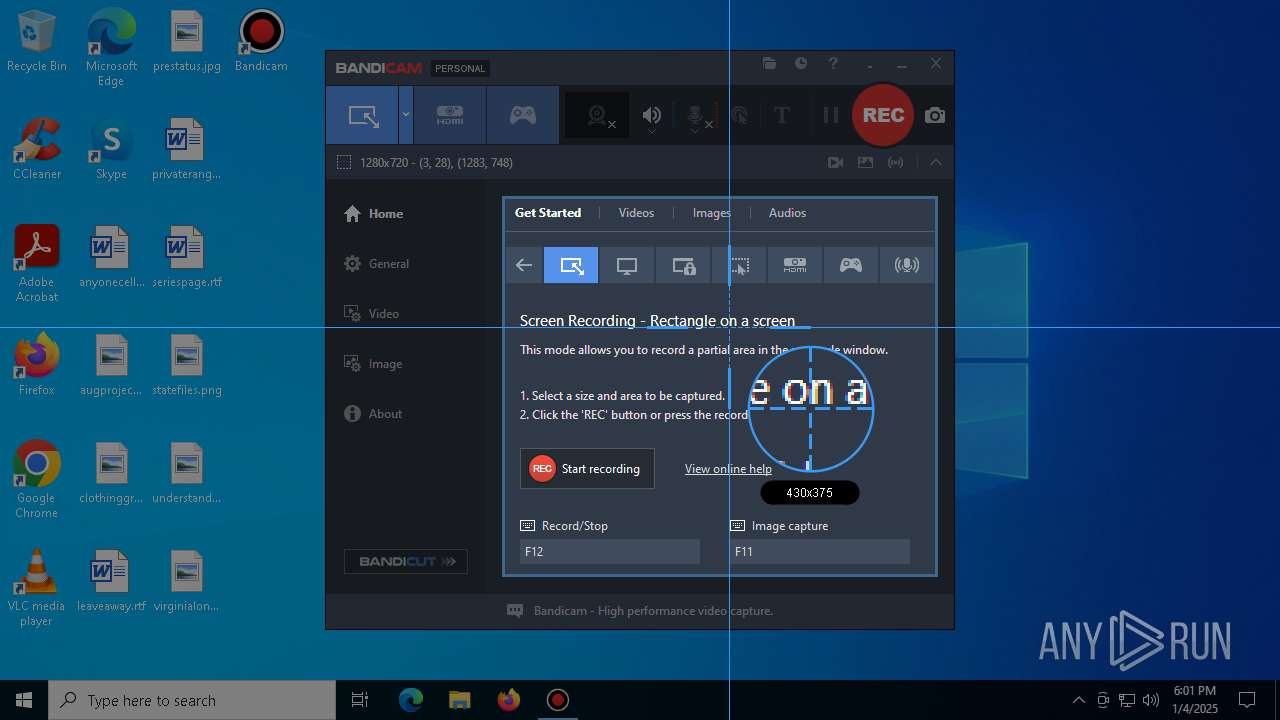
Task: Open notification center icon
Action: click(x=1247, y=700)
